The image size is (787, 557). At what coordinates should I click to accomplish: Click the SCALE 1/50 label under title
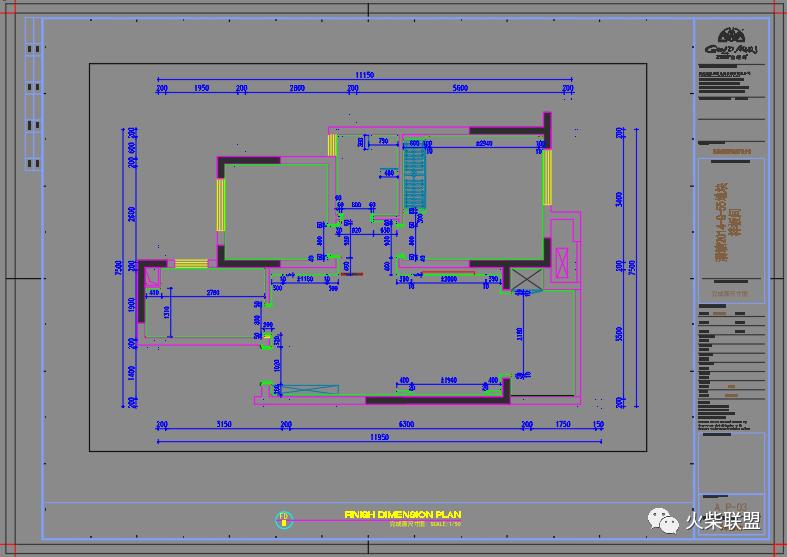click(445, 524)
